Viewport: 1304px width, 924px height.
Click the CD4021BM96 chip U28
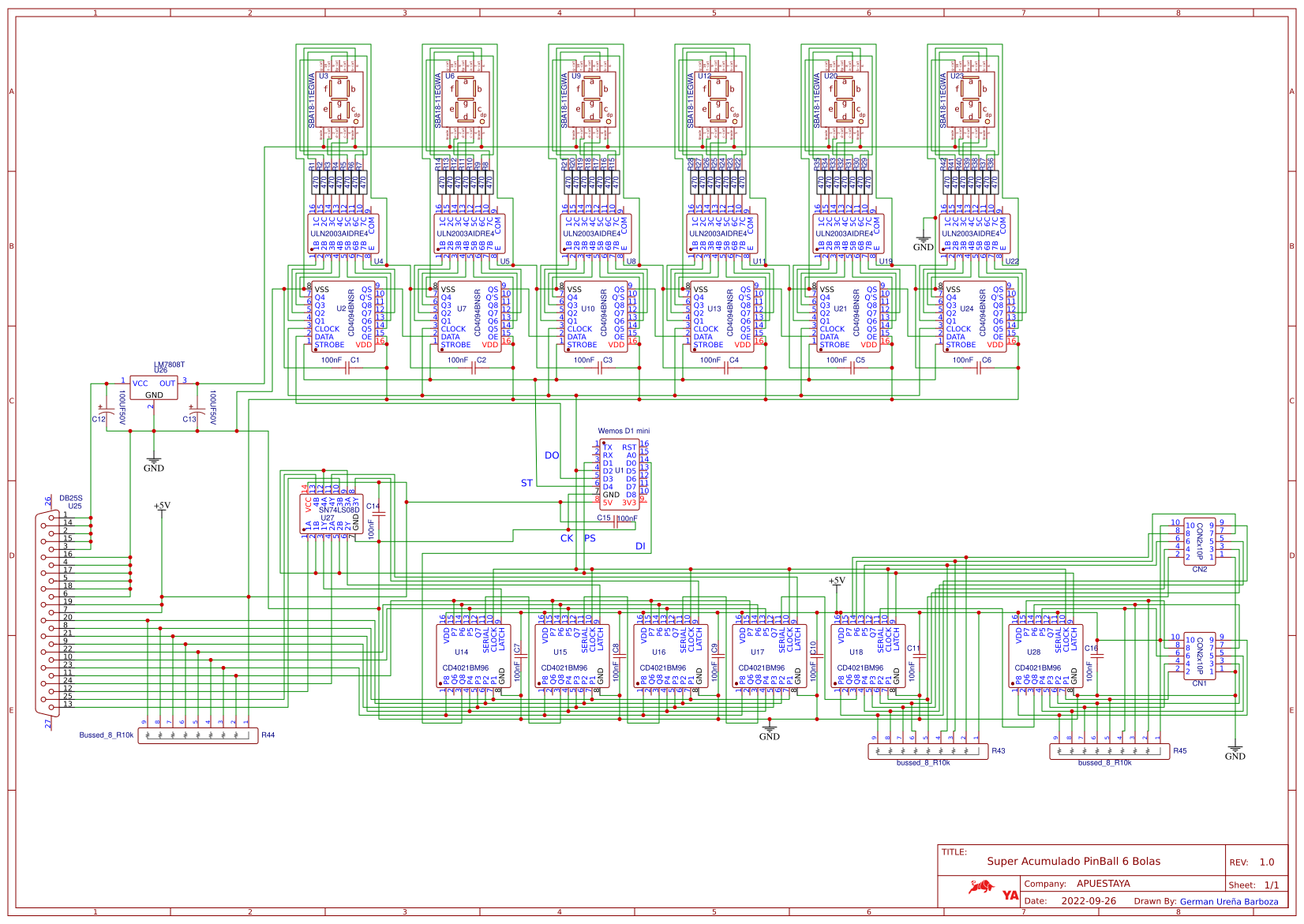click(1047, 656)
